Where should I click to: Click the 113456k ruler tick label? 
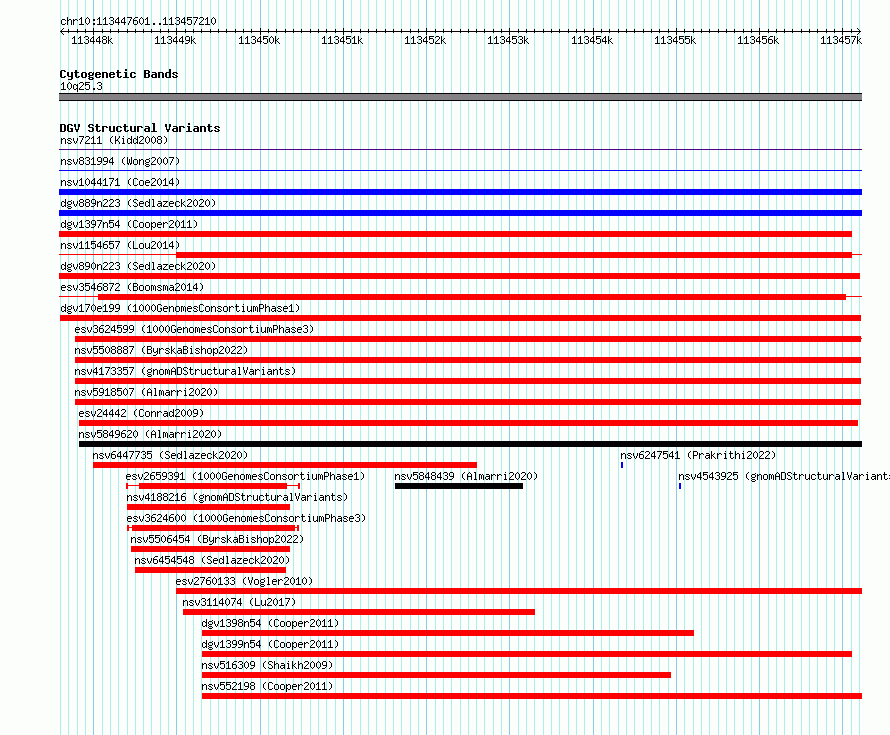(x=758, y=40)
